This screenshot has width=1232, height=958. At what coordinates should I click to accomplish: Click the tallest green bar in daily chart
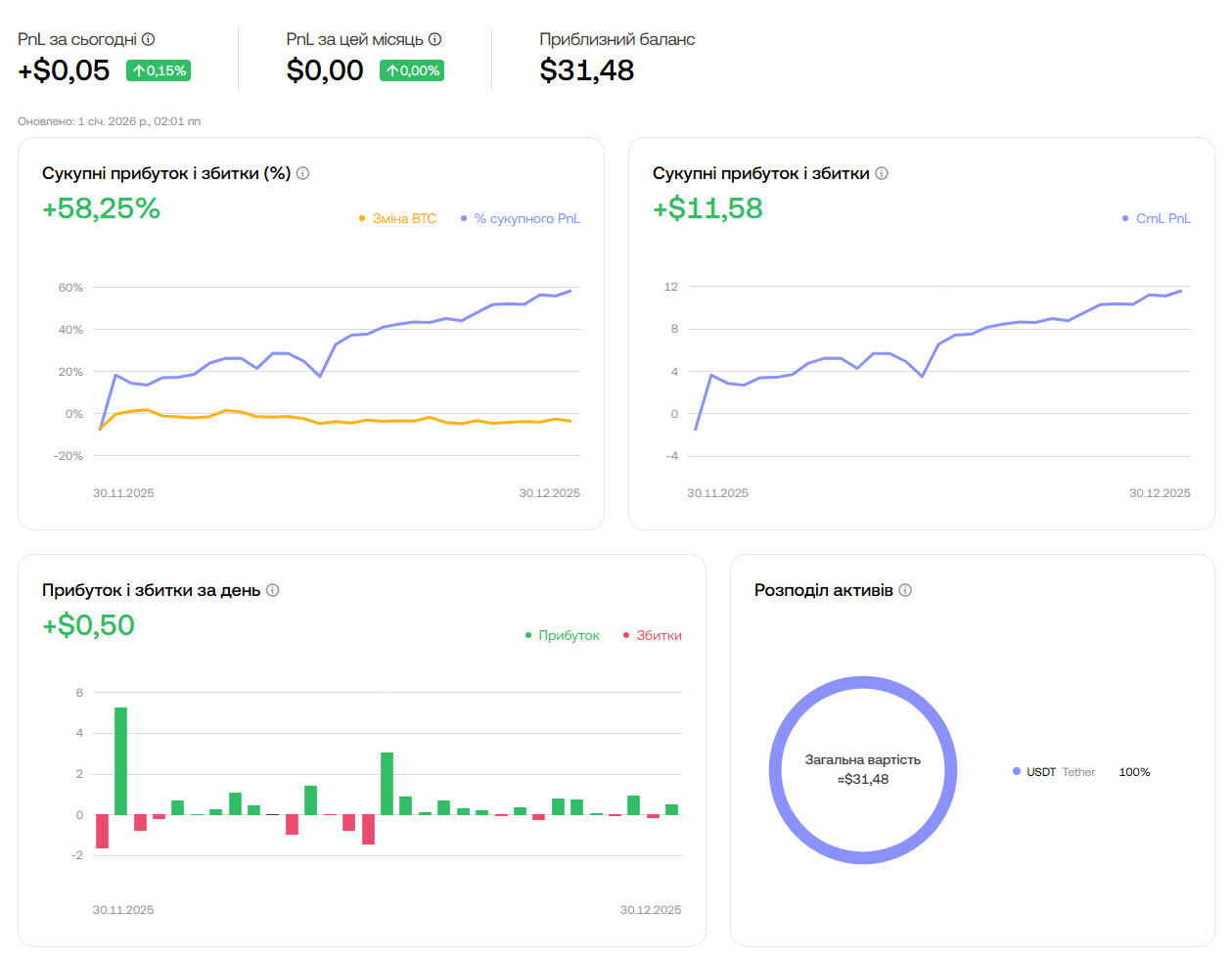(120, 760)
